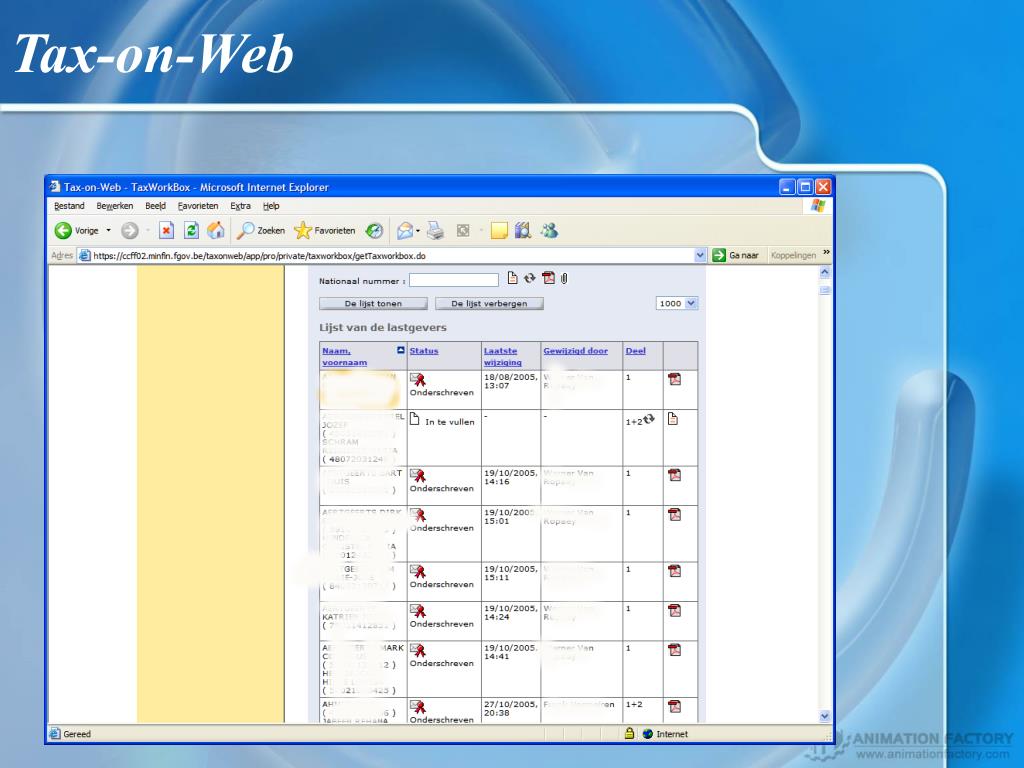Sort by Deel column header
The width and height of the screenshot is (1024, 768).
pyautogui.click(x=635, y=351)
